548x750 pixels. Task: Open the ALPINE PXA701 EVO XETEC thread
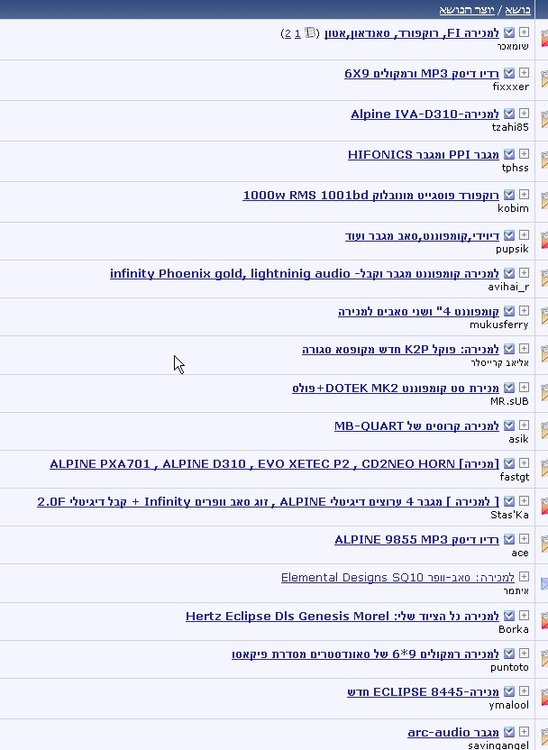[274, 464]
